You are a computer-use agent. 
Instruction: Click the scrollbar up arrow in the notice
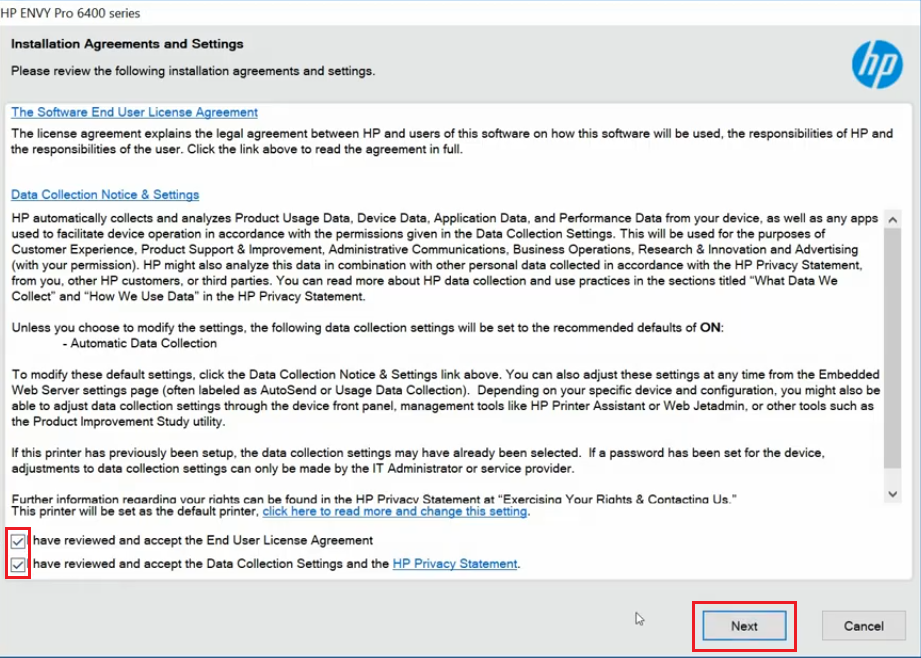point(892,220)
